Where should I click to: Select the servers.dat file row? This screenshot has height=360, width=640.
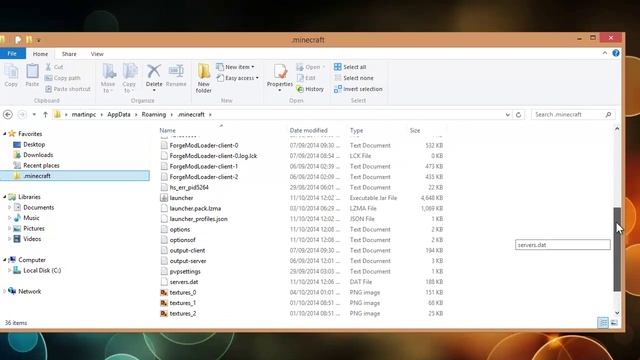pos(301,282)
